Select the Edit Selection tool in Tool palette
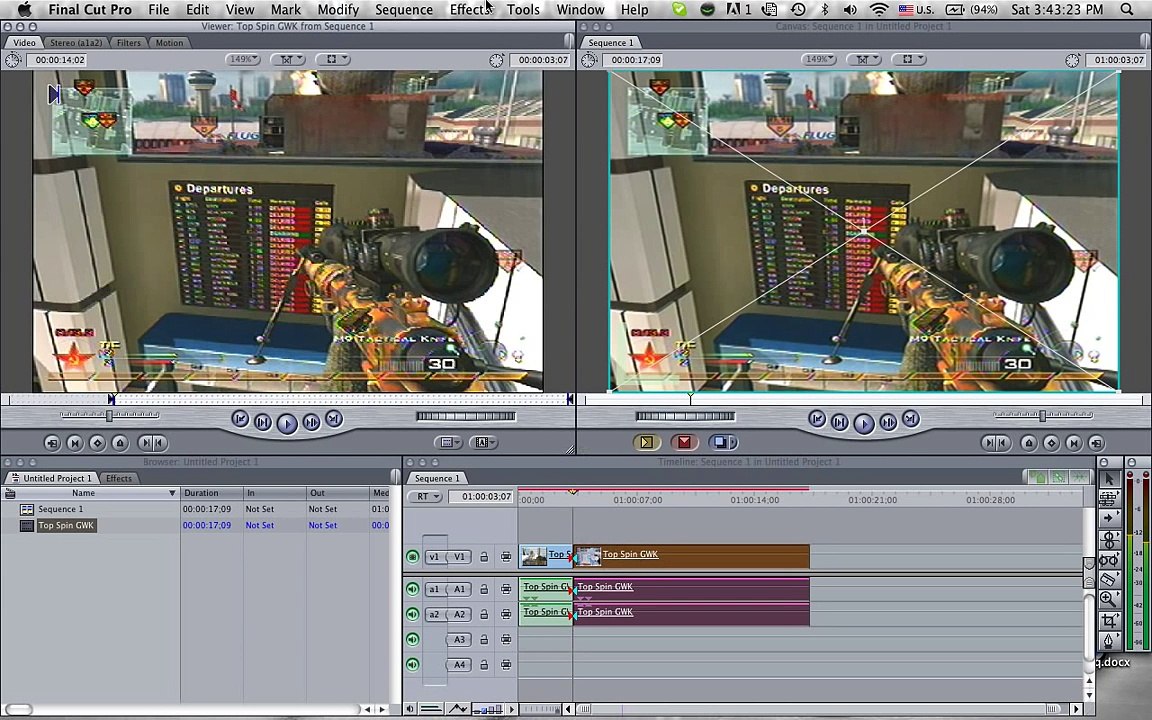Viewport: 1152px width, 720px height. pos(1109,498)
